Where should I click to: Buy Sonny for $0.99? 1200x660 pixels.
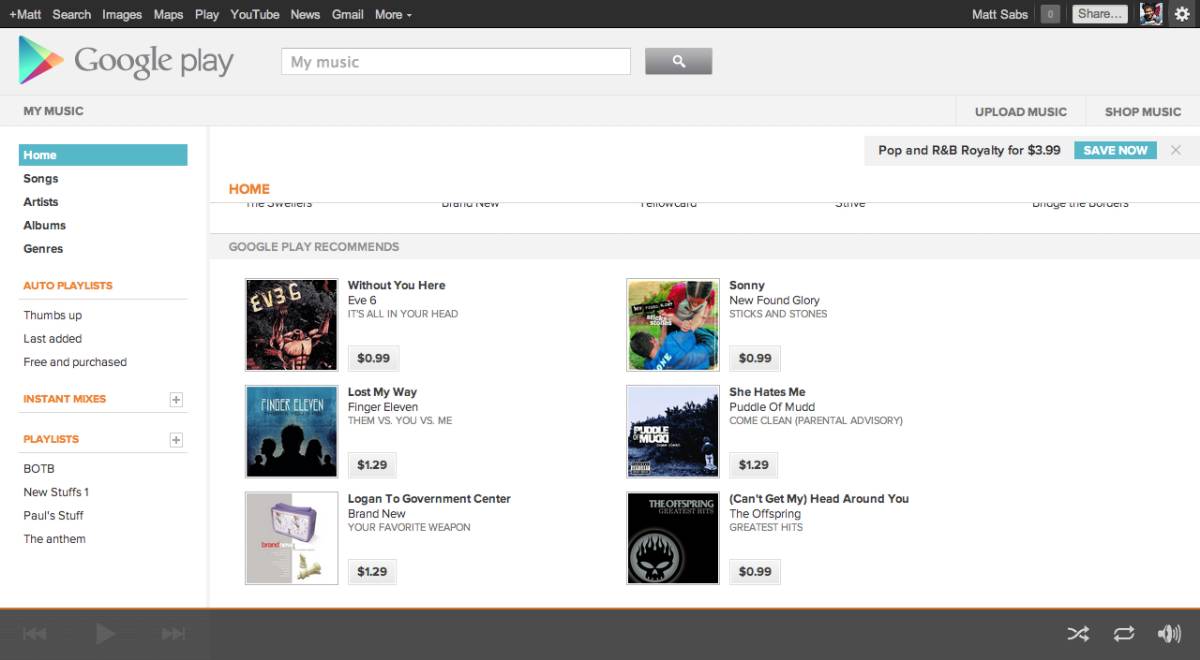pos(755,358)
